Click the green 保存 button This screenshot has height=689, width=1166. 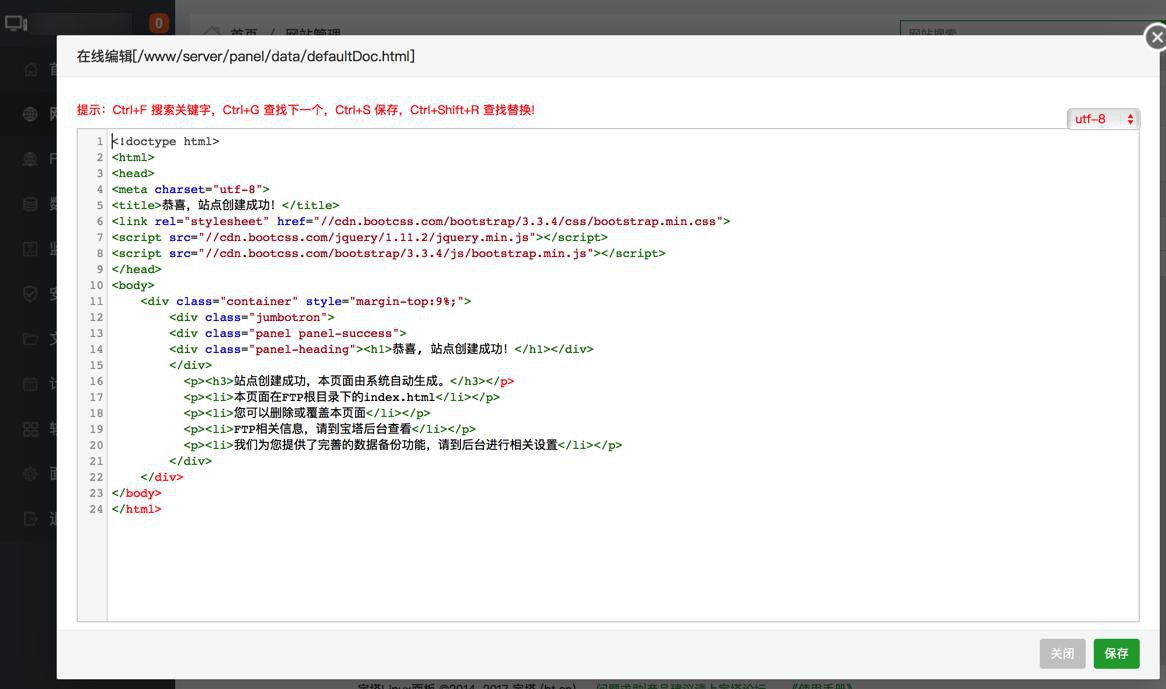pyautogui.click(x=1116, y=653)
